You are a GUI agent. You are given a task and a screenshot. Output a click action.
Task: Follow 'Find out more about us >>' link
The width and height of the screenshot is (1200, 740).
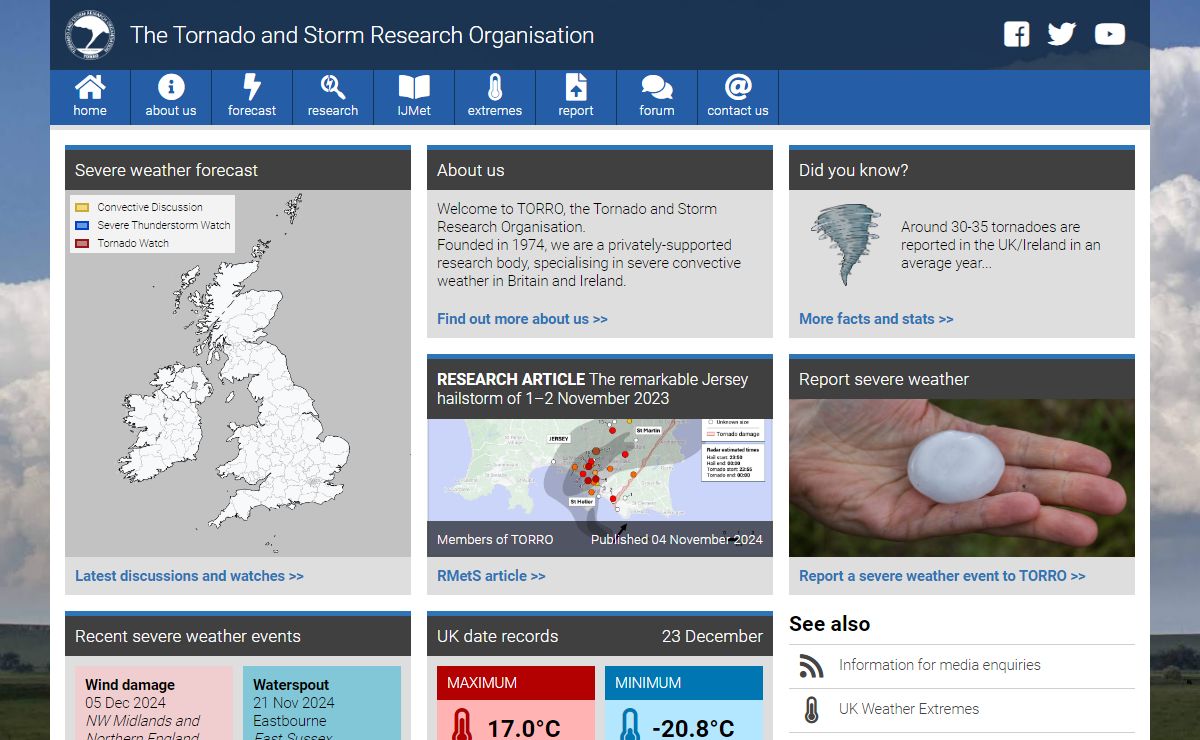coord(522,319)
